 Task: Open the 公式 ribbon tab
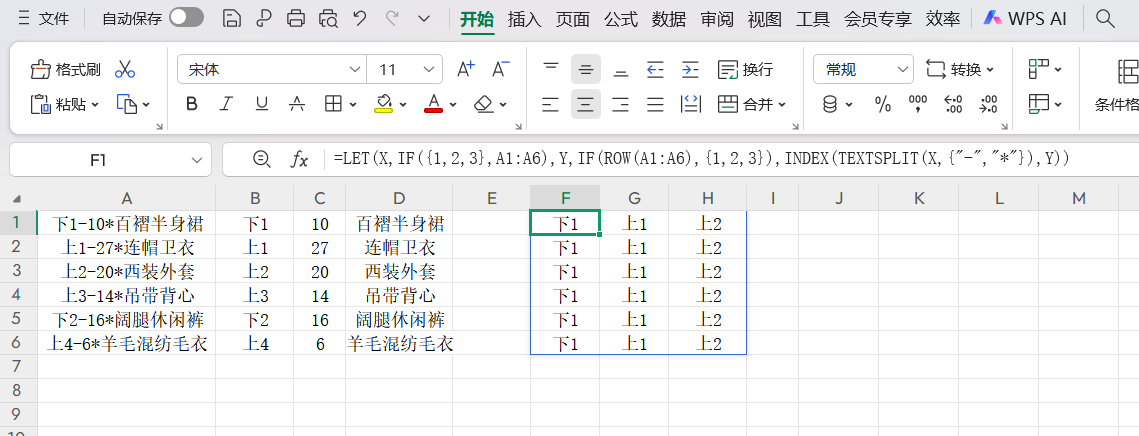coord(621,18)
